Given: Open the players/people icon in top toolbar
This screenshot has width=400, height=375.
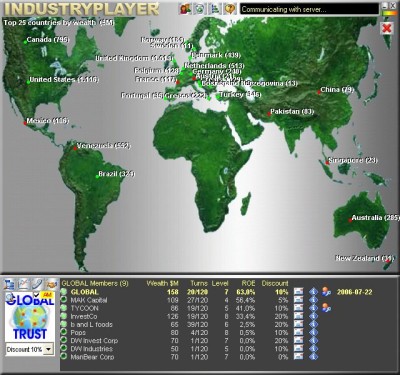Looking at the screenshot, I should click(x=185, y=9).
